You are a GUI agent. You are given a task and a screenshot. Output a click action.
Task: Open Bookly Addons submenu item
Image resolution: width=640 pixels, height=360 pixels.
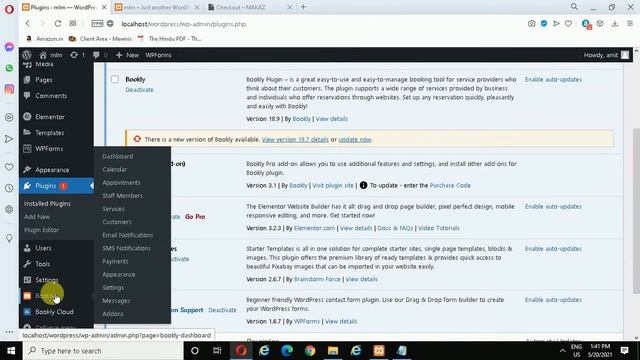pyautogui.click(x=113, y=314)
